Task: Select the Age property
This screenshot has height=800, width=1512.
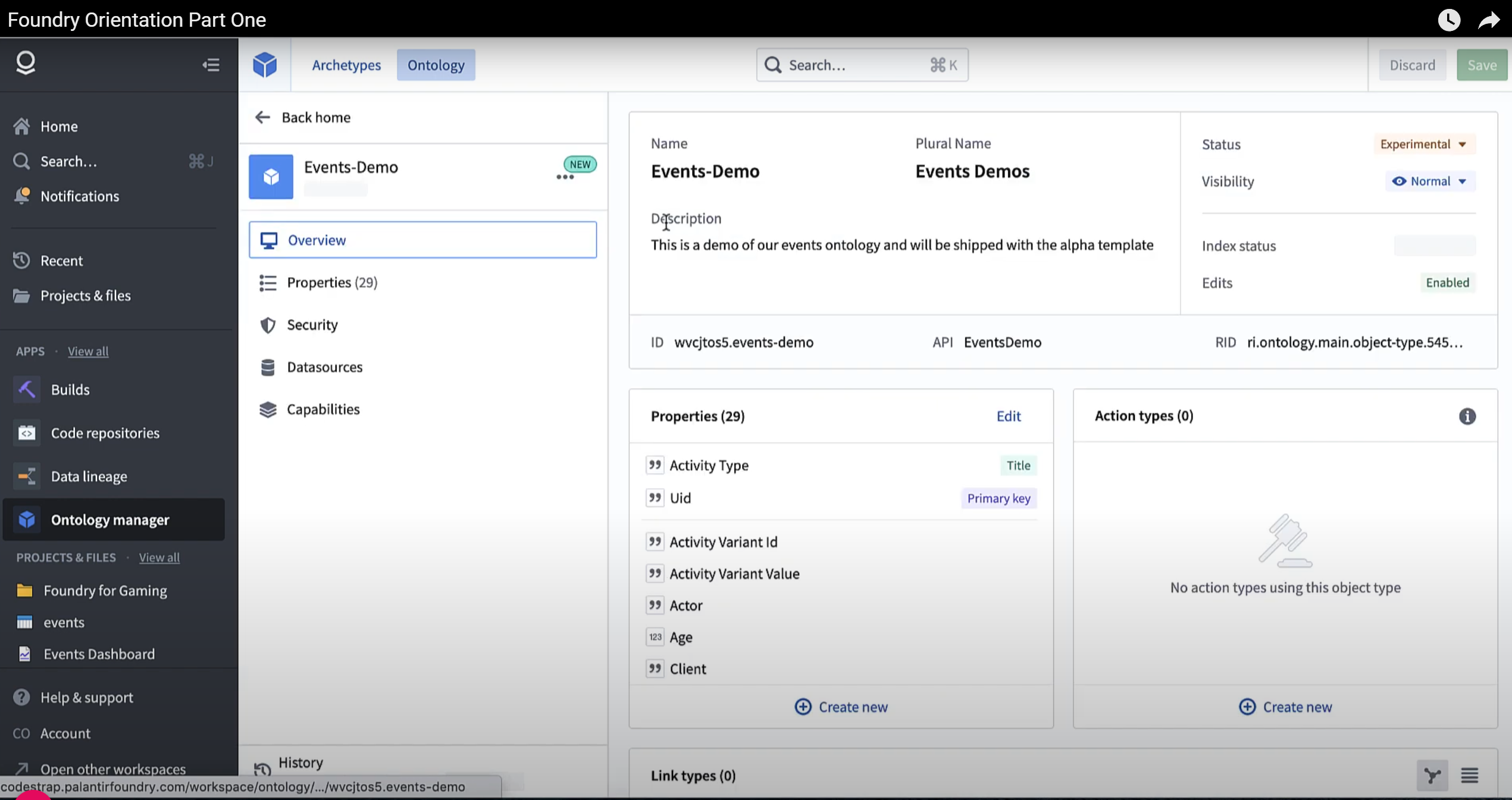Action: 841,637
